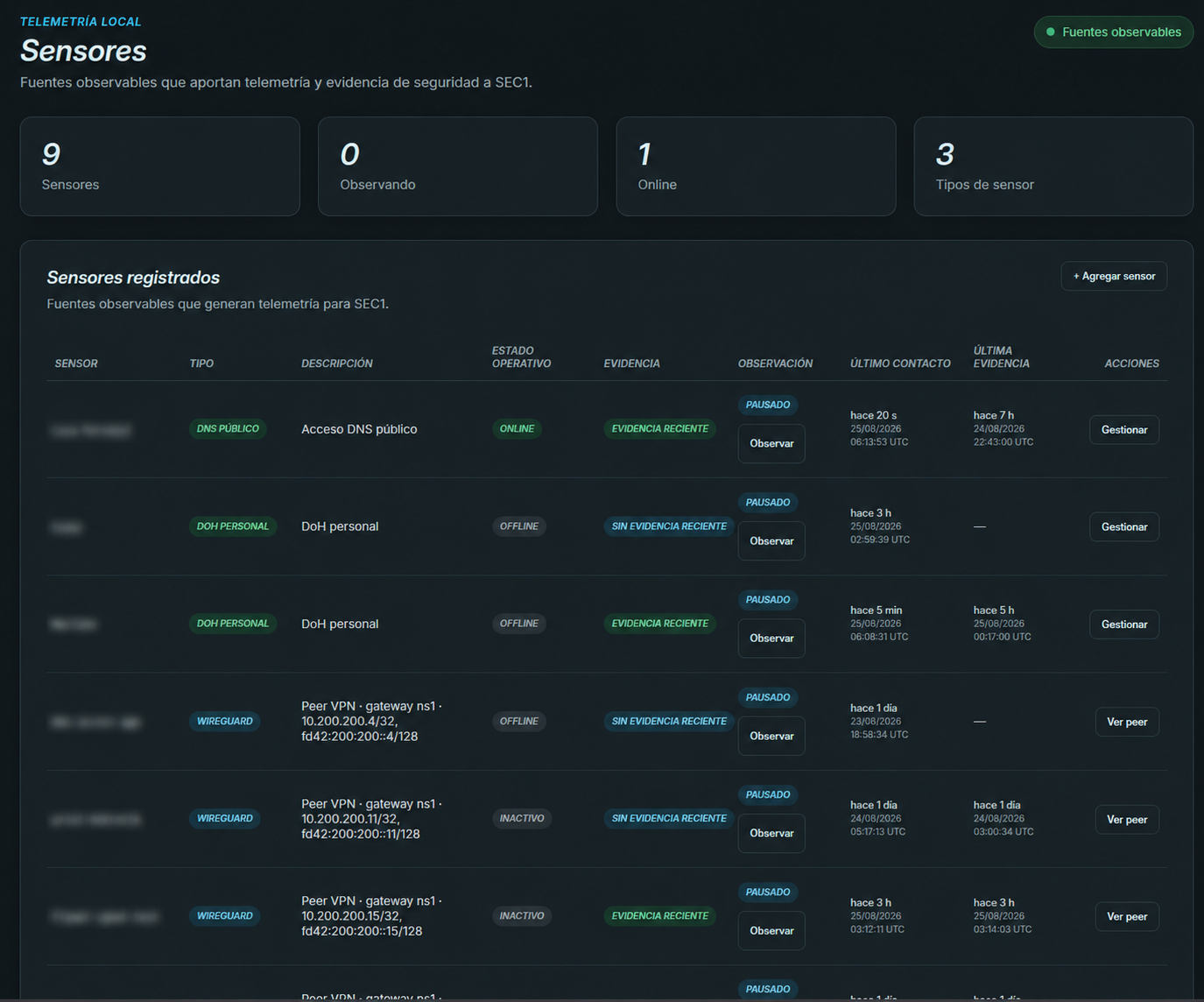The width and height of the screenshot is (1204, 1002).
Task: Click the DESCRIPCIÓN column header
Action: point(337,363)
